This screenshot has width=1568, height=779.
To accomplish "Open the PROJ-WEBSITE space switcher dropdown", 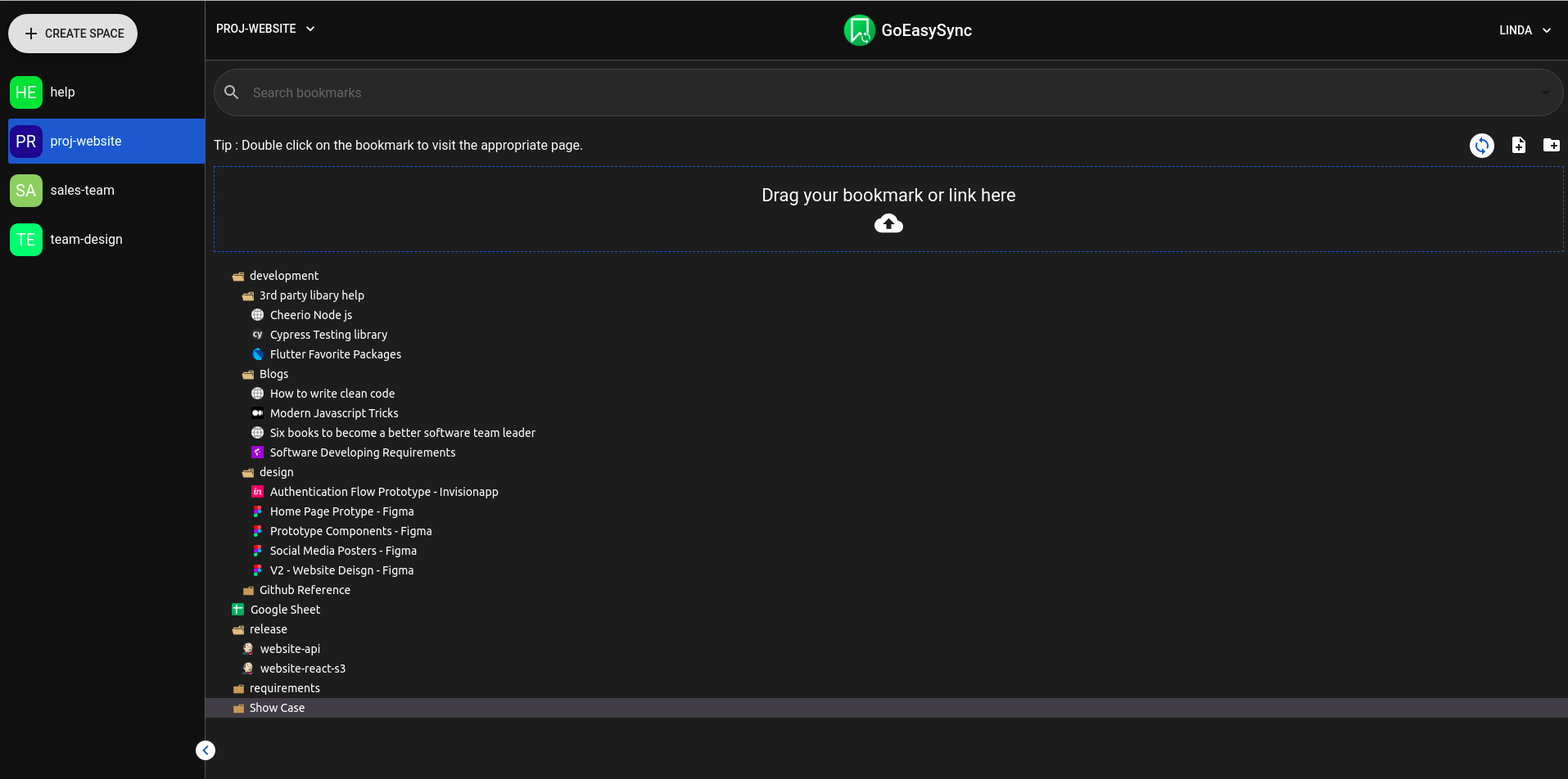I will 264,29.
